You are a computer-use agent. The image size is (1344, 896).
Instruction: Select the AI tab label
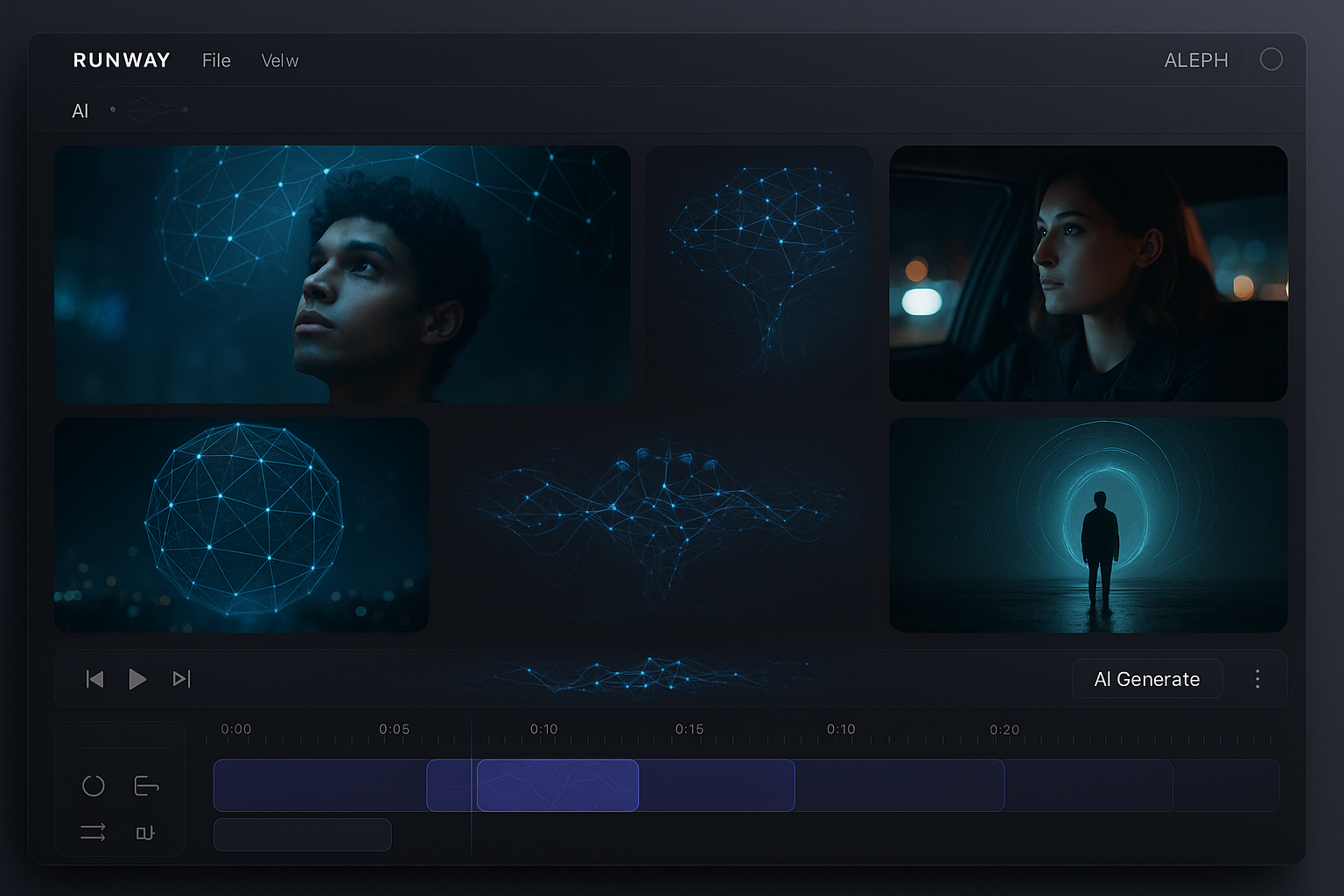pyautogui.click(x=80, y=111)
